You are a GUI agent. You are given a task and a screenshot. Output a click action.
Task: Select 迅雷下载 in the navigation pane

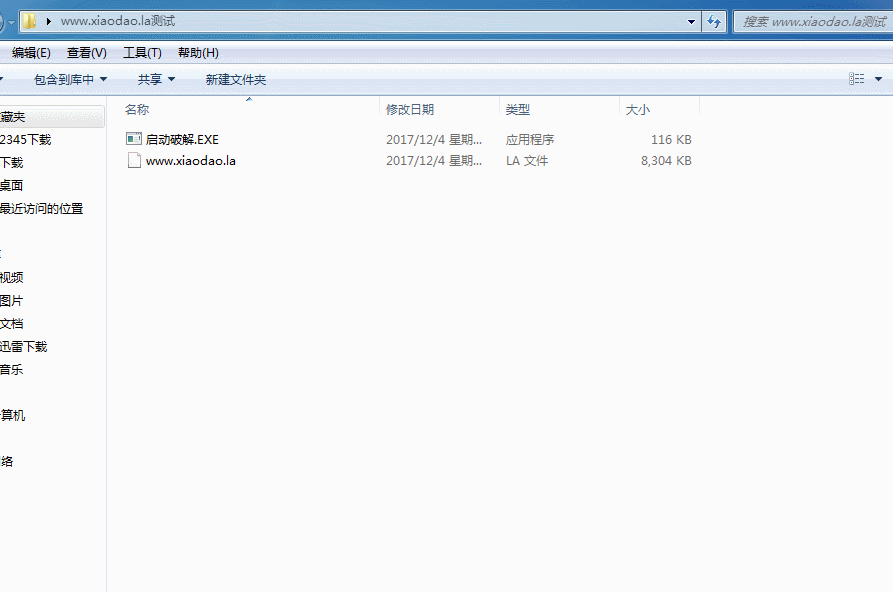(x=24, y=347)
